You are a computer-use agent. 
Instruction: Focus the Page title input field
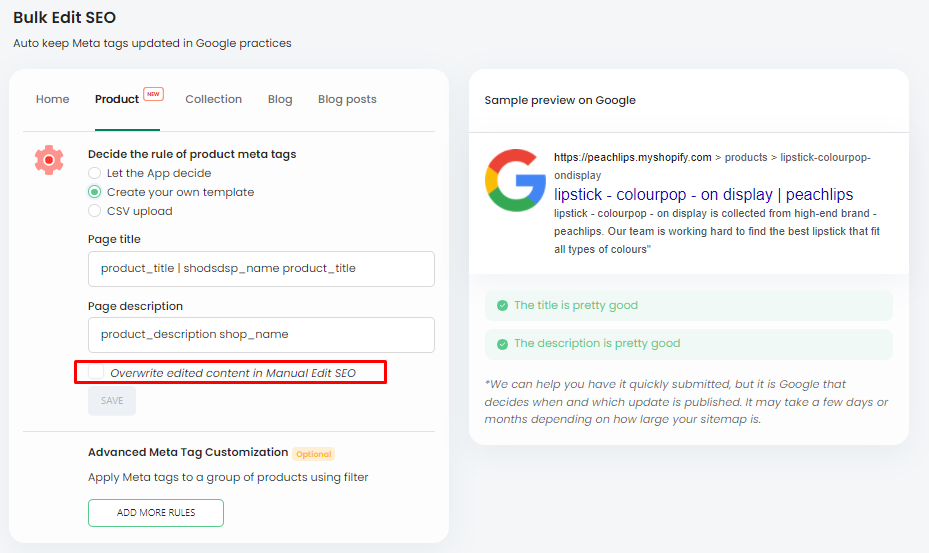click(261, 269)
